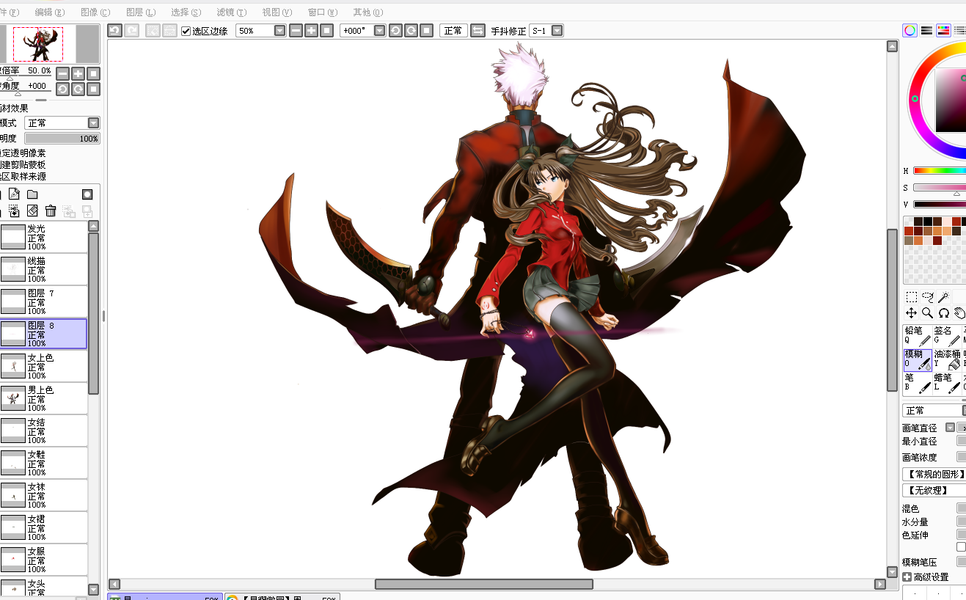966x600 pixels.
Task: Click the 正常 button in top toolbar
Action: (453, 31)
